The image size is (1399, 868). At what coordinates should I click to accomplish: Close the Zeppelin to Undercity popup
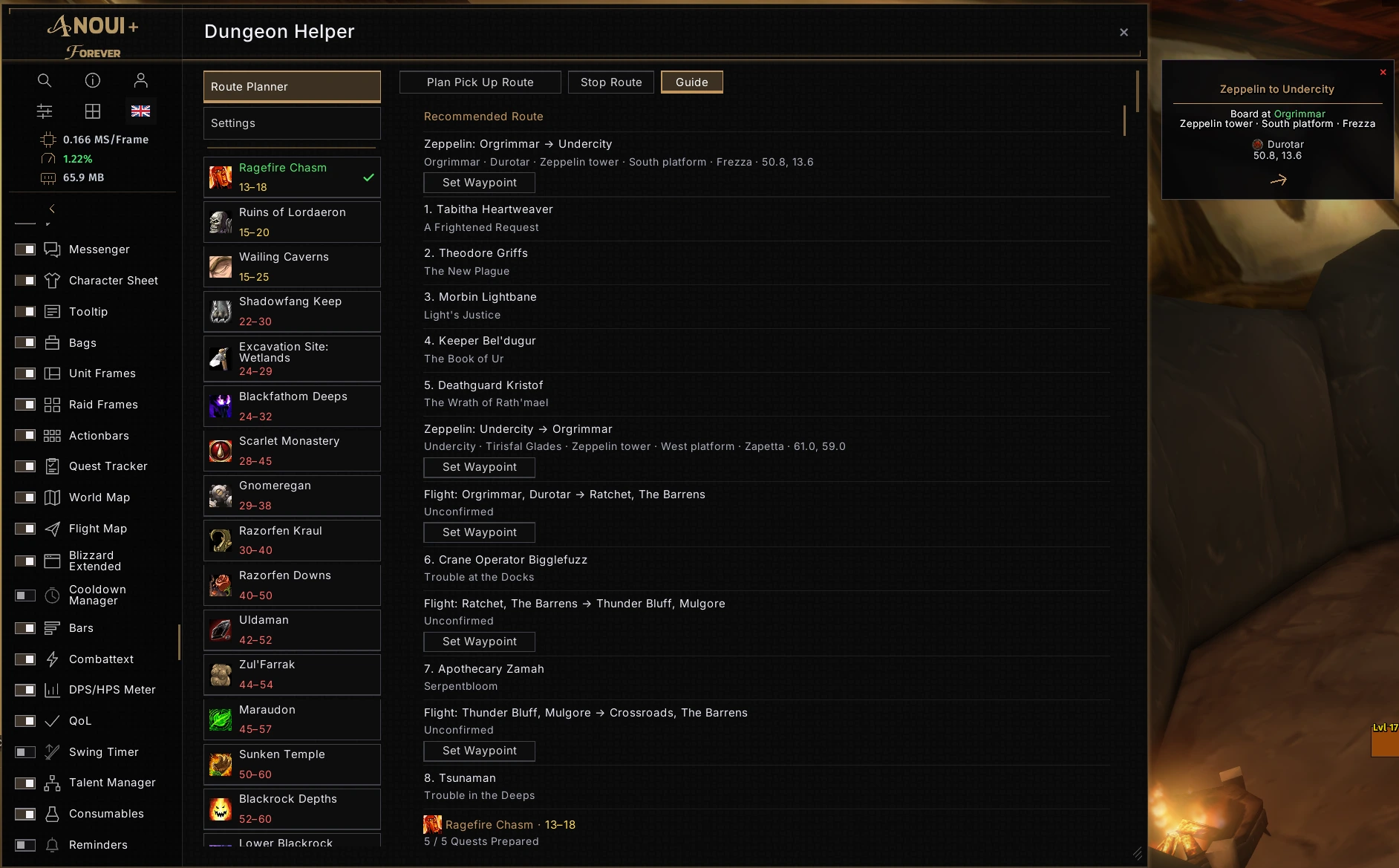1383,72
